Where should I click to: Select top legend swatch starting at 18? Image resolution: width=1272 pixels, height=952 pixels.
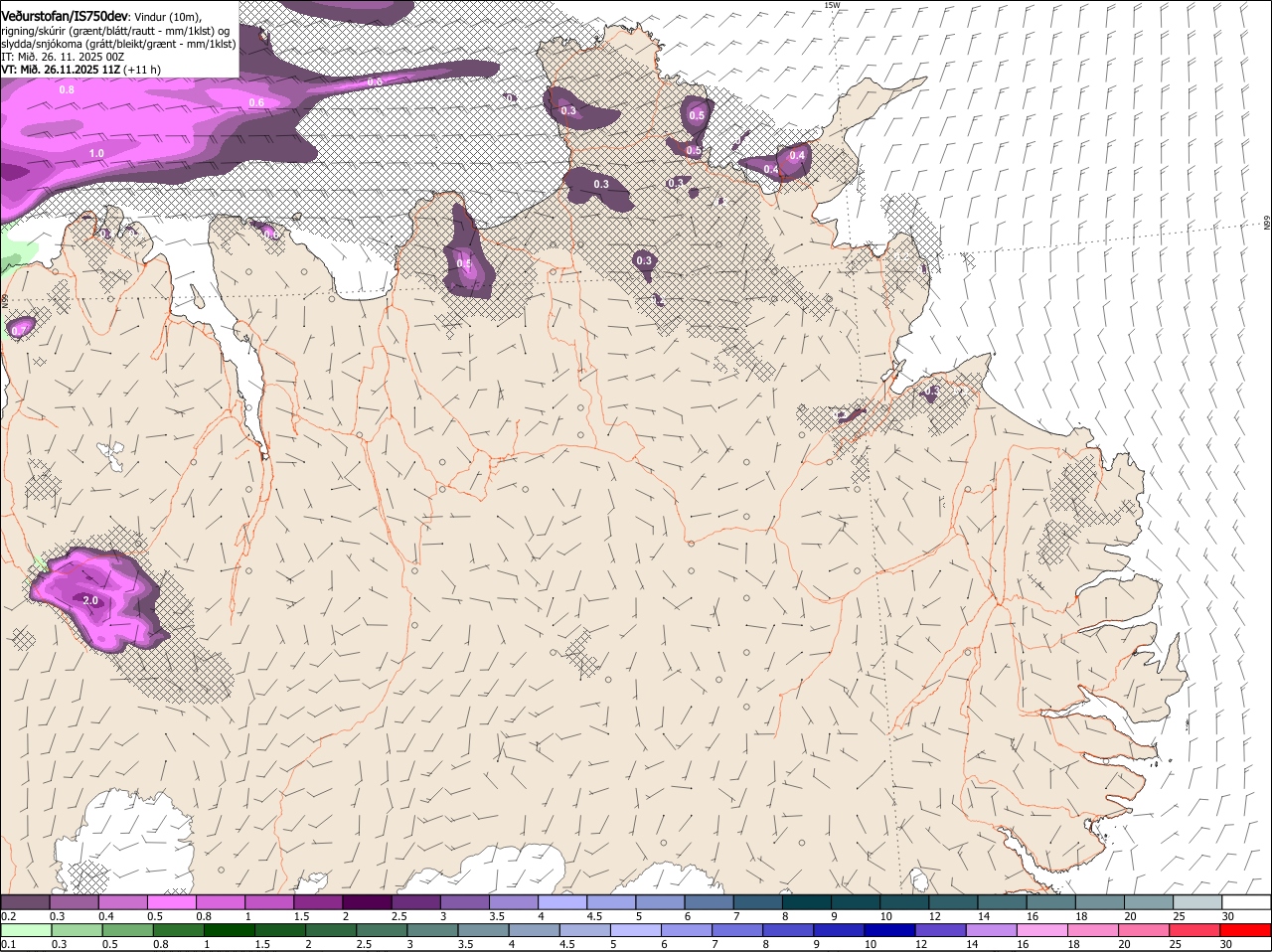point(1099,902)
